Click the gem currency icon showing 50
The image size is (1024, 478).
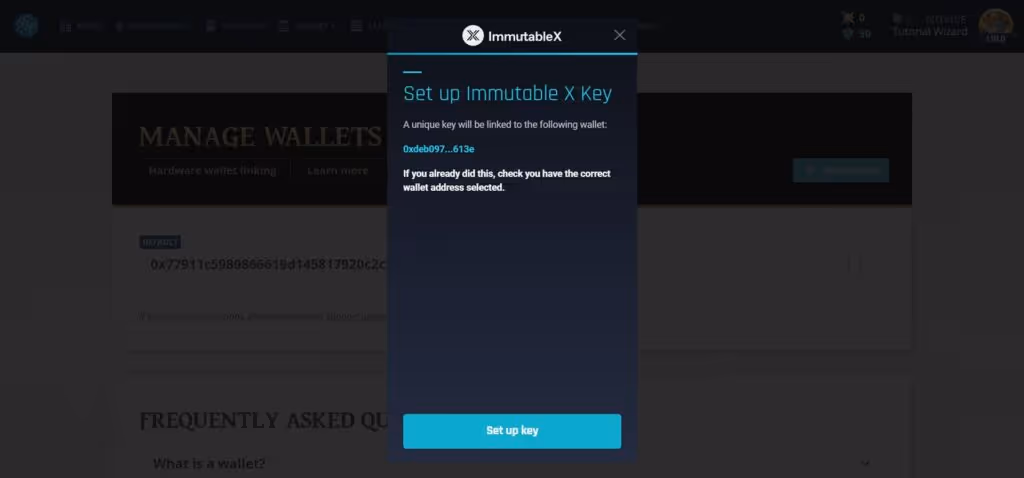[x=848, y=34]
